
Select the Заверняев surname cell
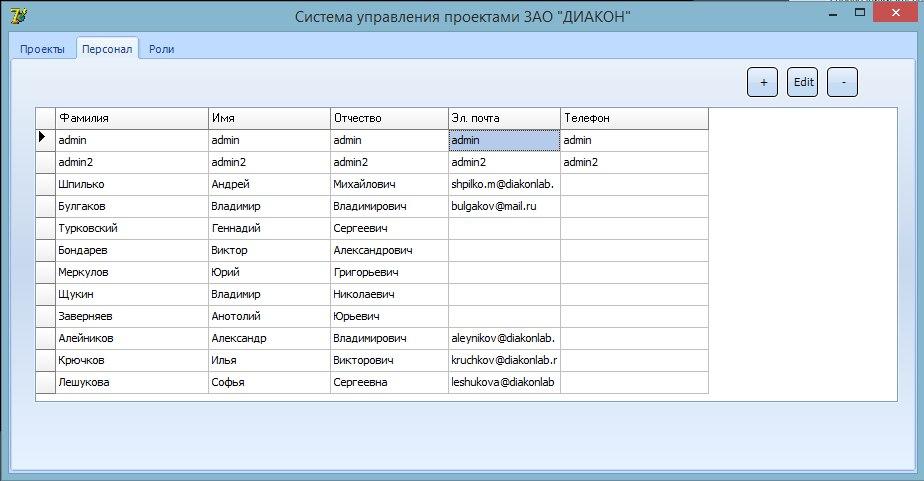click(x=131, y=316)
